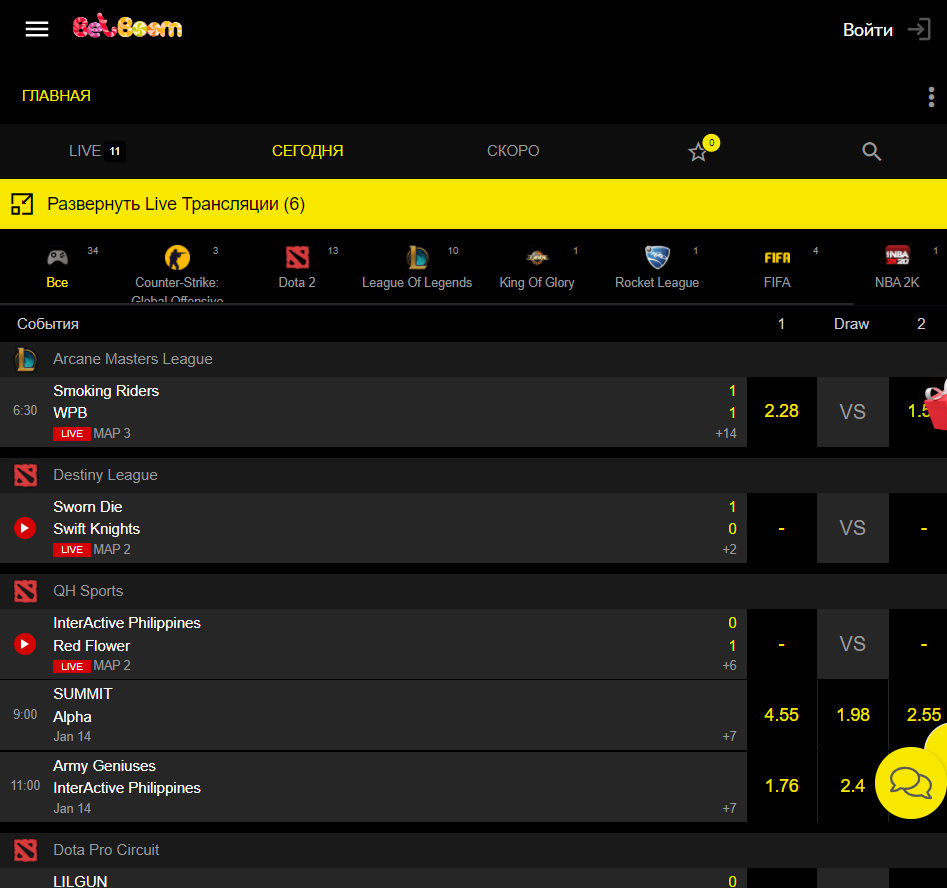Viewport: 947px width, 888px height.
Task: Click Dota Pro Circuit icon
Action: point(25,851)
